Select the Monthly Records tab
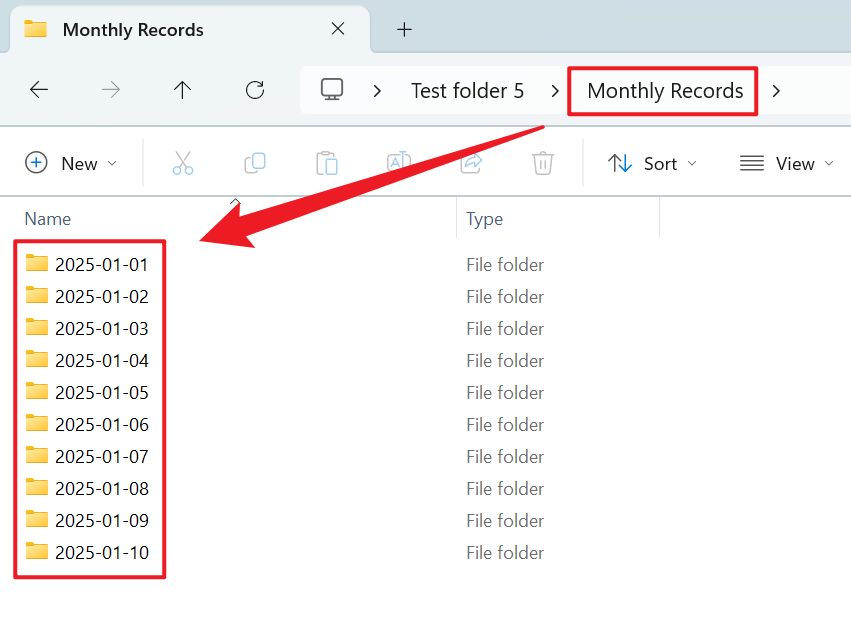 pyautogui.click(x=133, y=29)
